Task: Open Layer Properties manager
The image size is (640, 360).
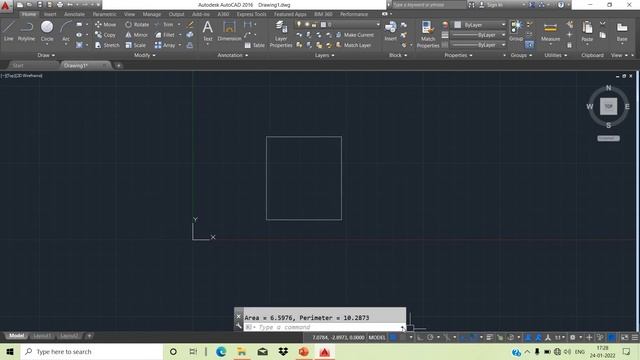Action: (x=281, y=34)
